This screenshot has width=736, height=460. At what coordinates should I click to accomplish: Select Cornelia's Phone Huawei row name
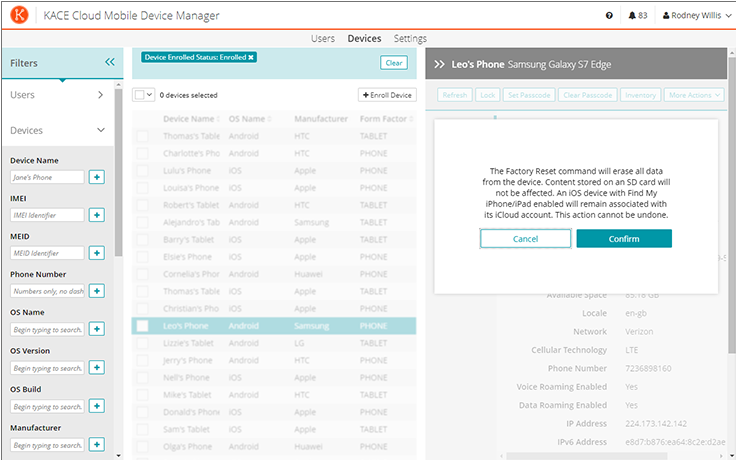pos(191,274)
